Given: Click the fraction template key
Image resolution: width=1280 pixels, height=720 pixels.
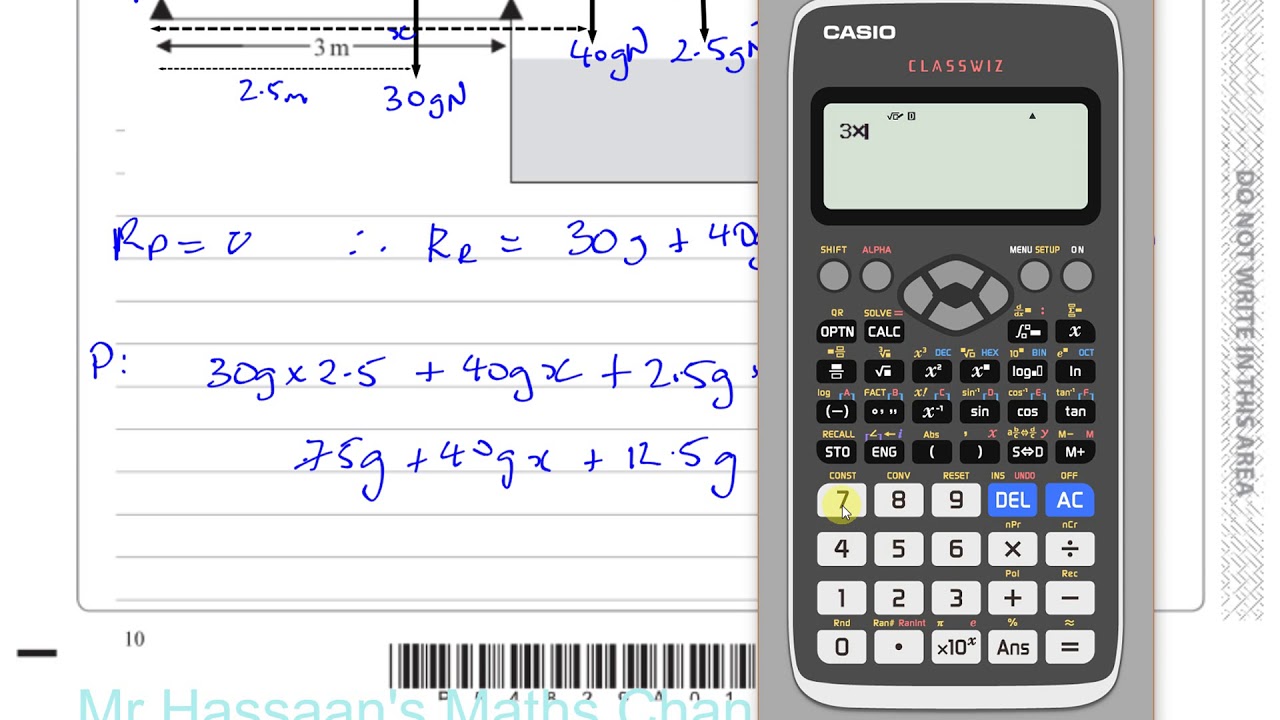Looking at the screenshot, I should (x=837, y=371).
